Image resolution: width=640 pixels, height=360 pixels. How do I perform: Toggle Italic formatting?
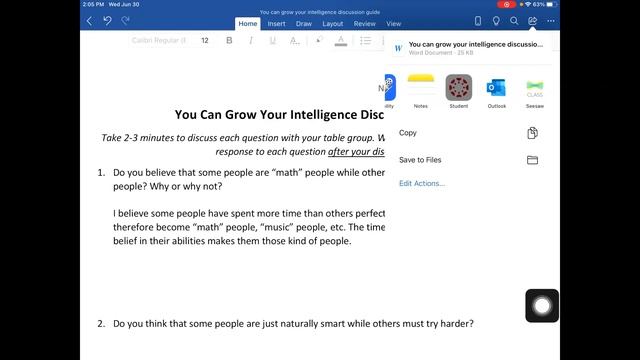251,40
